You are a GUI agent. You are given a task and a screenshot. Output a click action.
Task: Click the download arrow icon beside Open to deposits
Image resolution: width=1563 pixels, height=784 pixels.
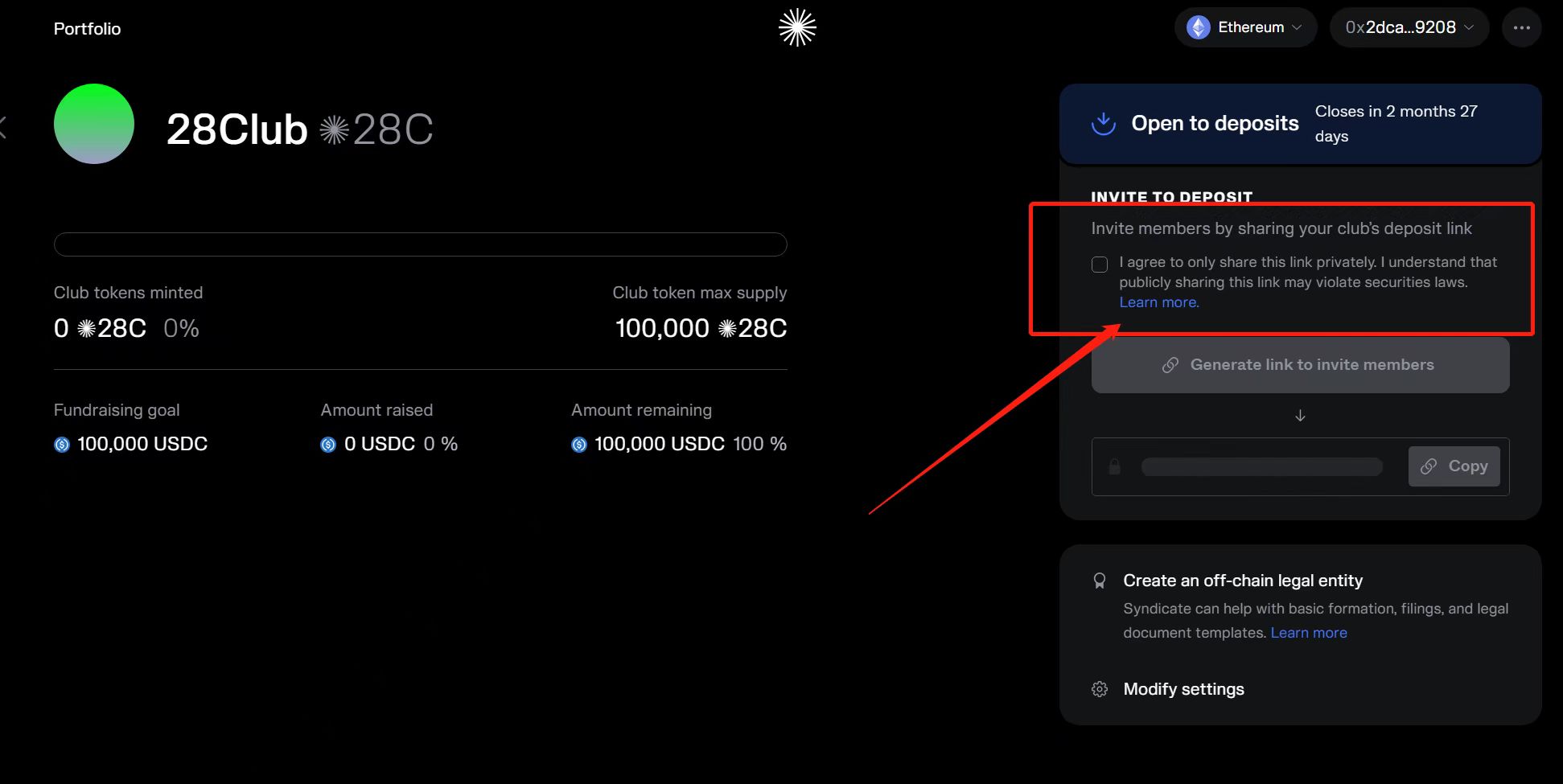click(x=1103, y=124)
